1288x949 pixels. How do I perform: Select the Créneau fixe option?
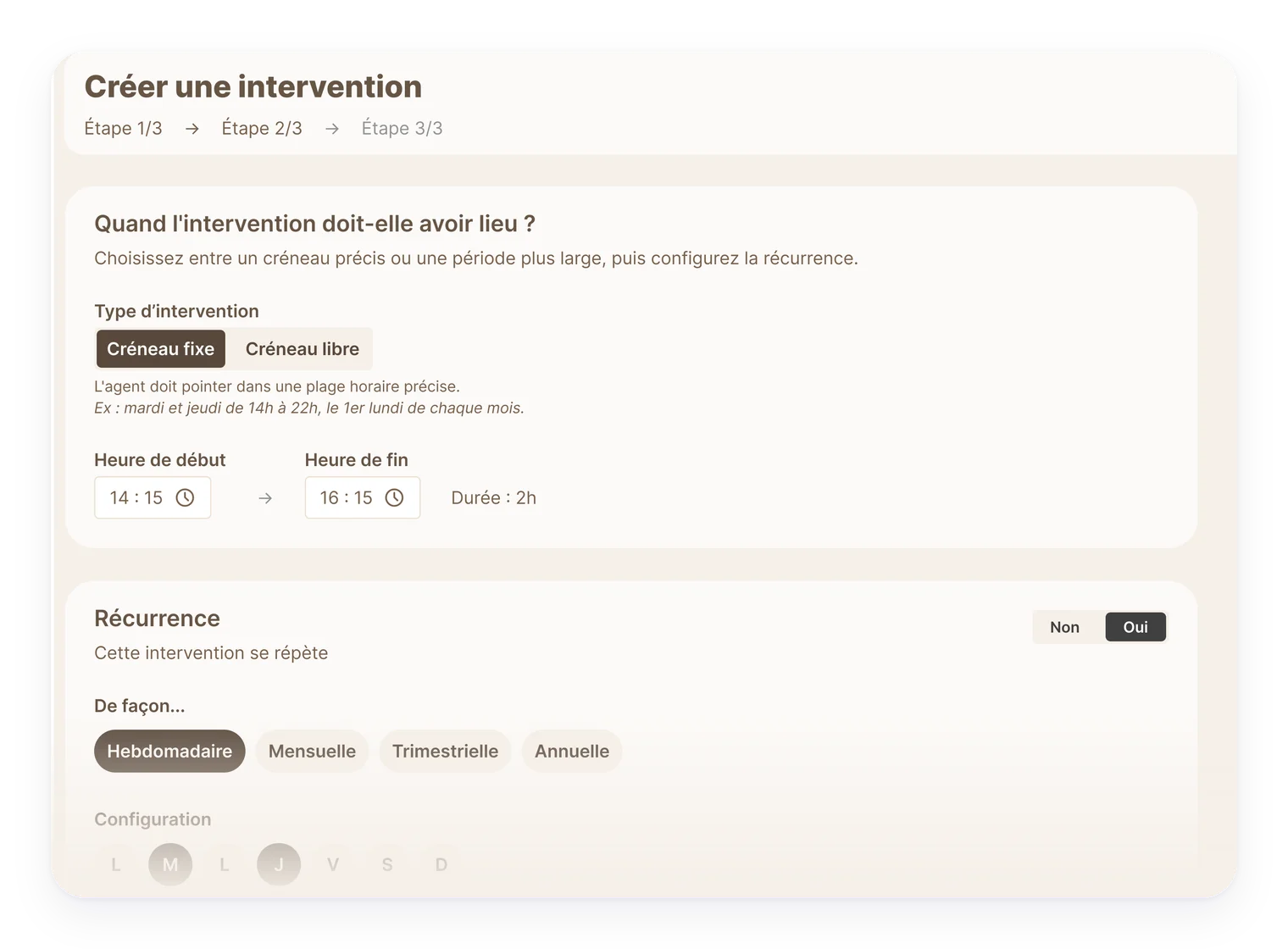[161, 349]
